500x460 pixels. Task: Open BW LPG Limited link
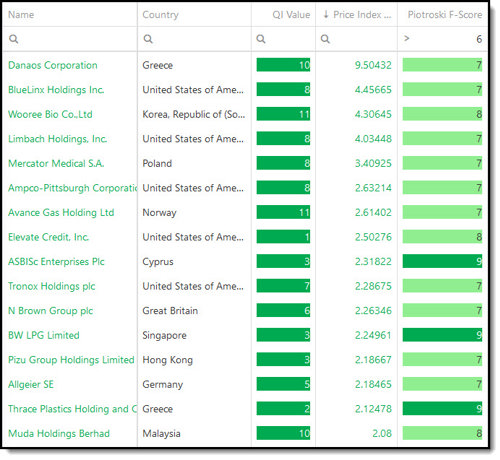[x=44, y=335]
